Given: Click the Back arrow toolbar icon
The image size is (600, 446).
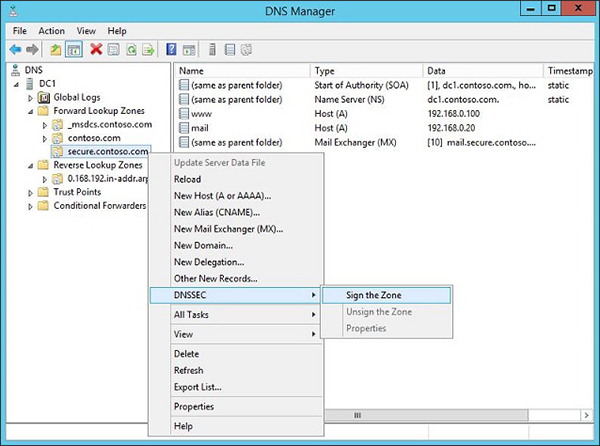Looking at the screenshot, I should [15, 48].
